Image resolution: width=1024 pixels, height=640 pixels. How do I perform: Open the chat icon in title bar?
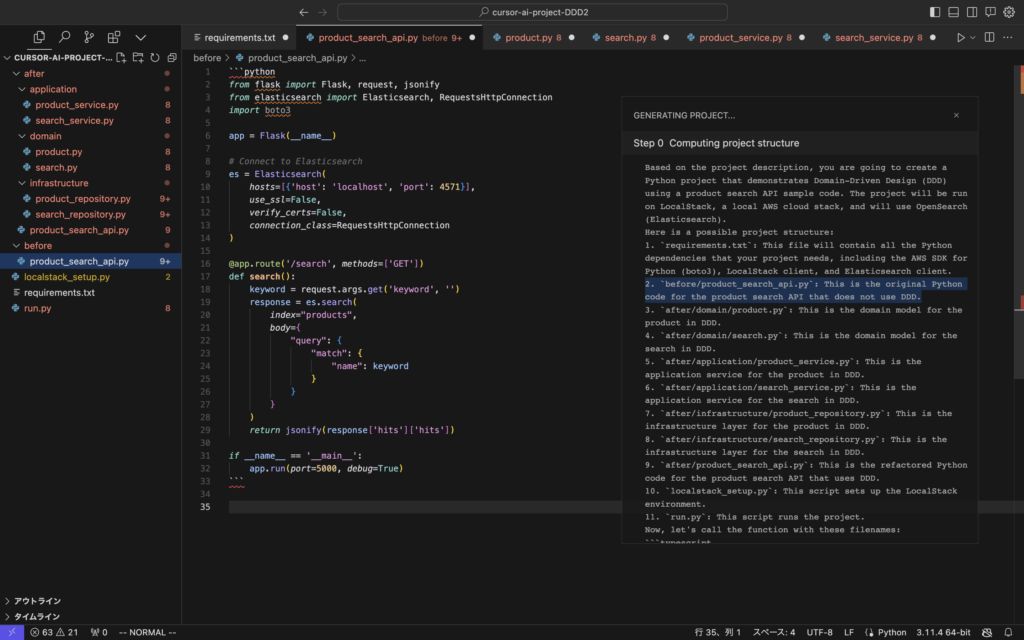(990, 12)
